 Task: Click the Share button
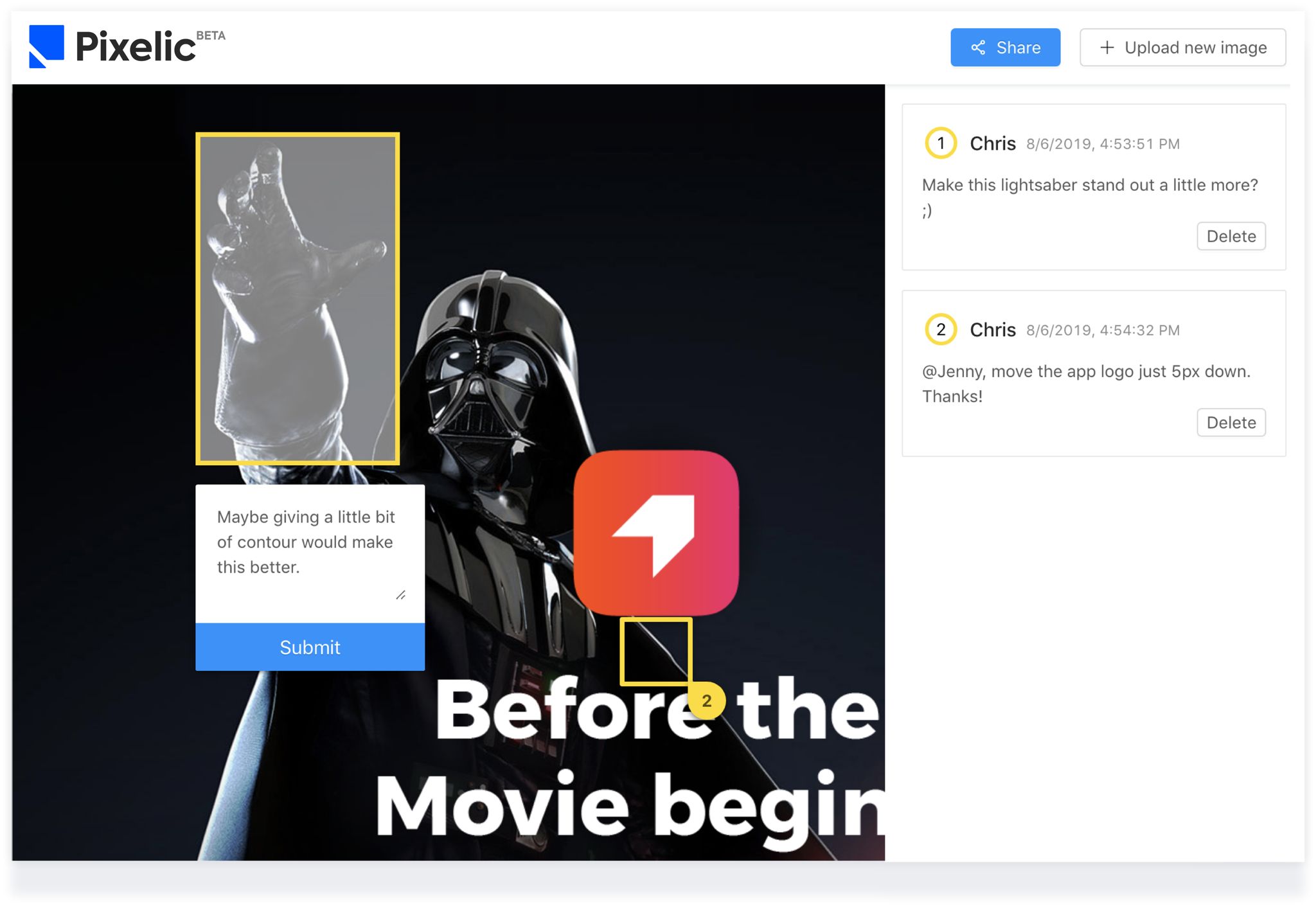1004,48
